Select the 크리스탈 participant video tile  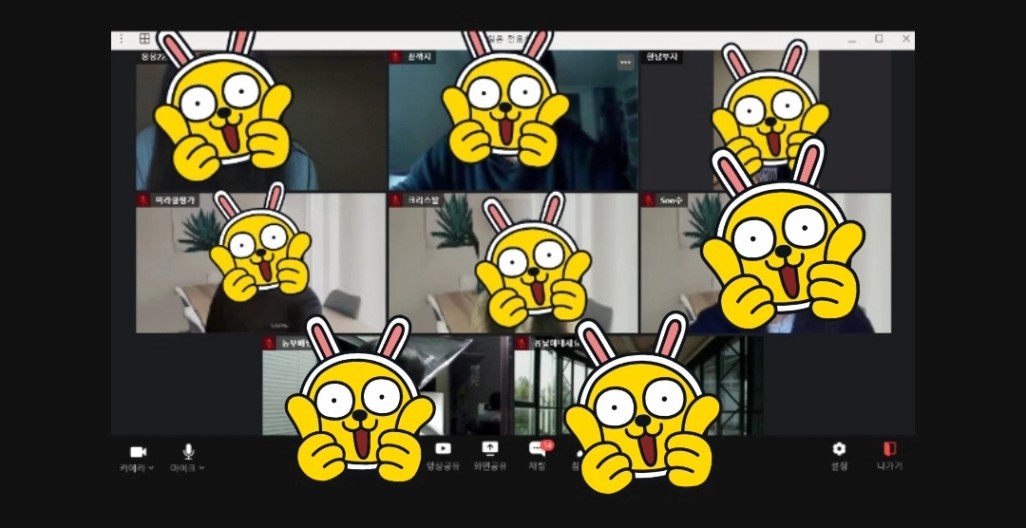[512, 263]
